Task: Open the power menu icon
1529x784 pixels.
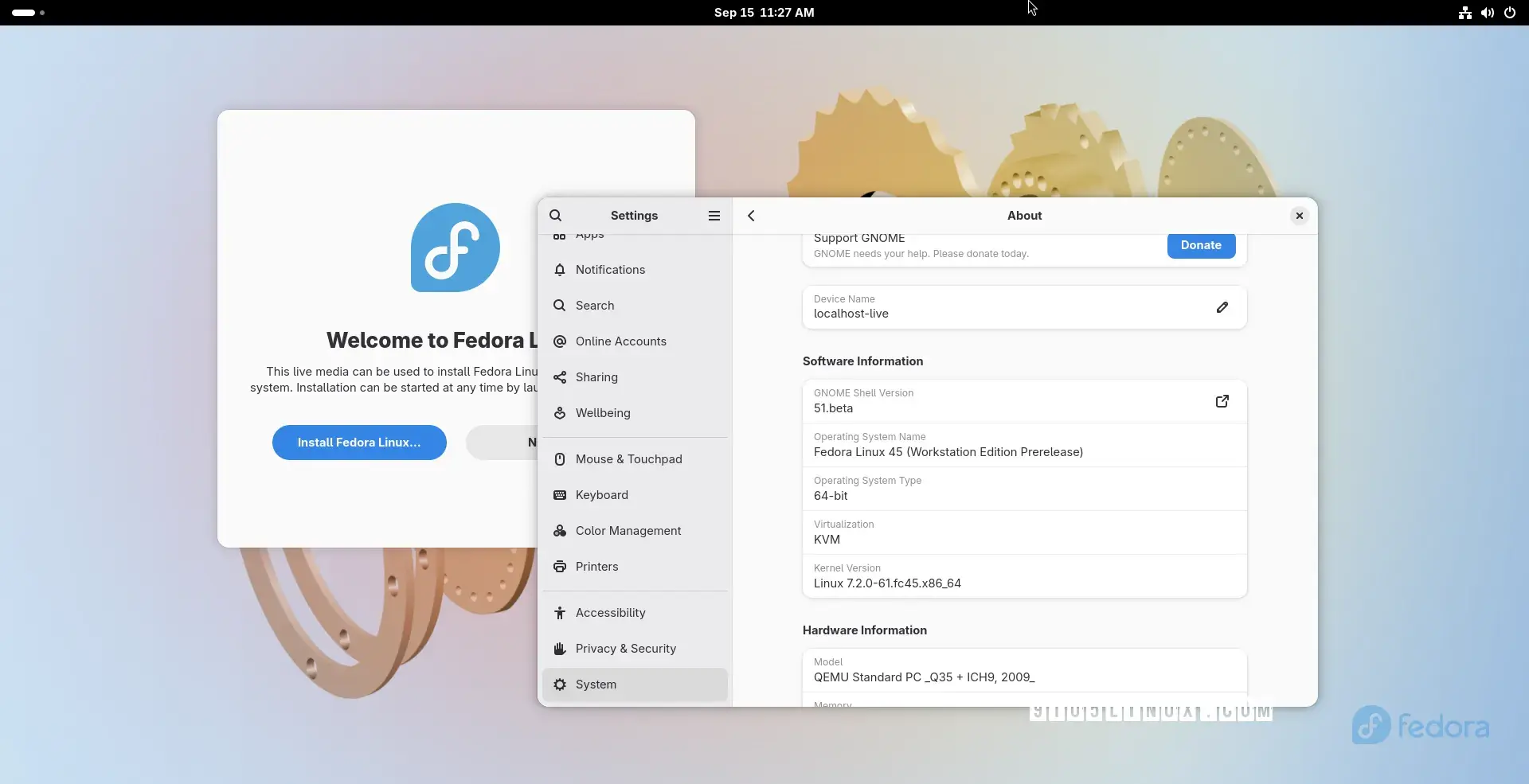Action: pyautogui.click(x=1510, y=13)
